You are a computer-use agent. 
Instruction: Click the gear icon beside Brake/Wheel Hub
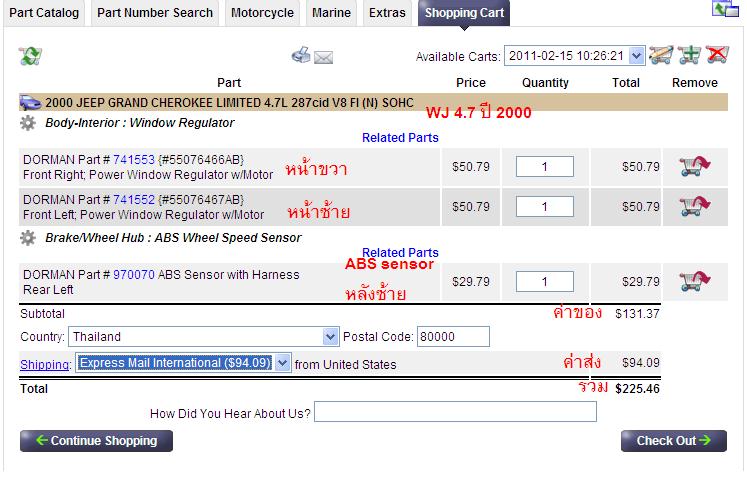click(29, 238)
